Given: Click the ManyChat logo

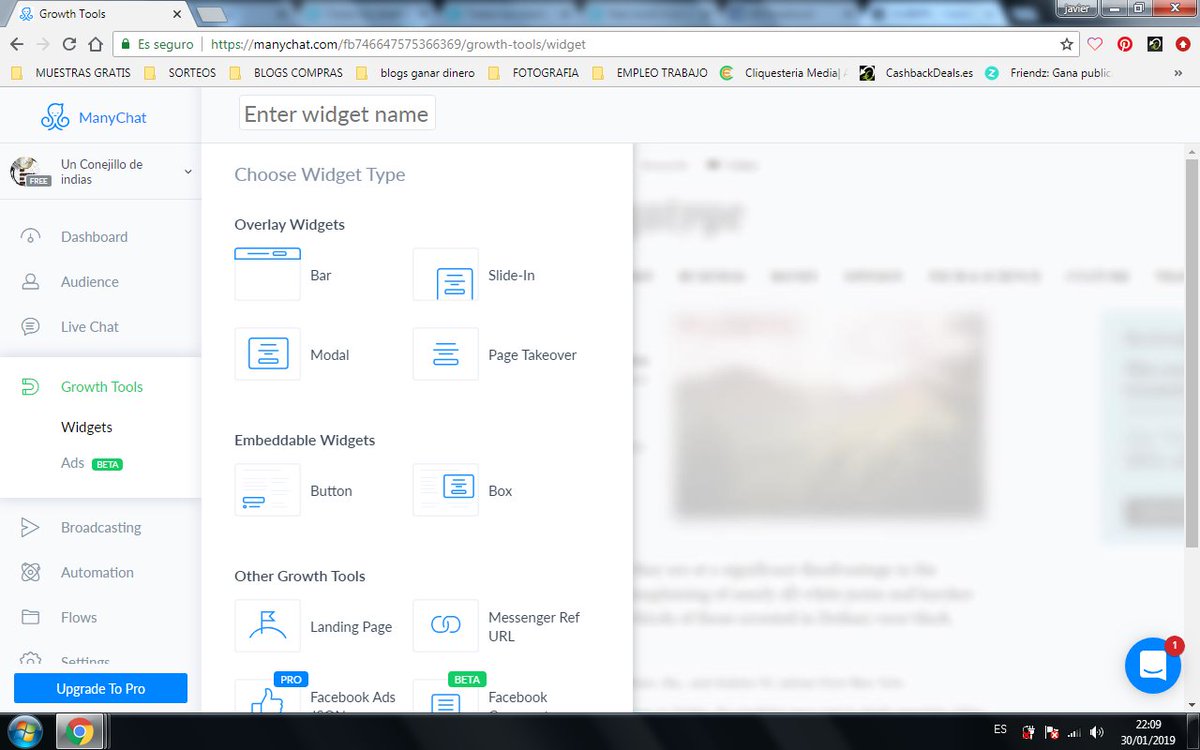Looking at the screenshot, I should (93, 117).
